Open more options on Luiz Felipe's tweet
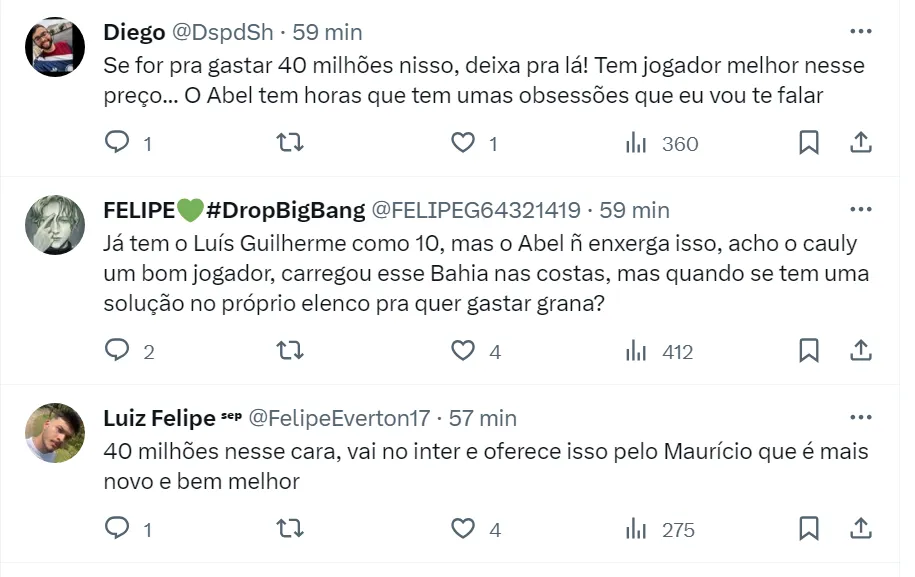 [x=860, y=417]
